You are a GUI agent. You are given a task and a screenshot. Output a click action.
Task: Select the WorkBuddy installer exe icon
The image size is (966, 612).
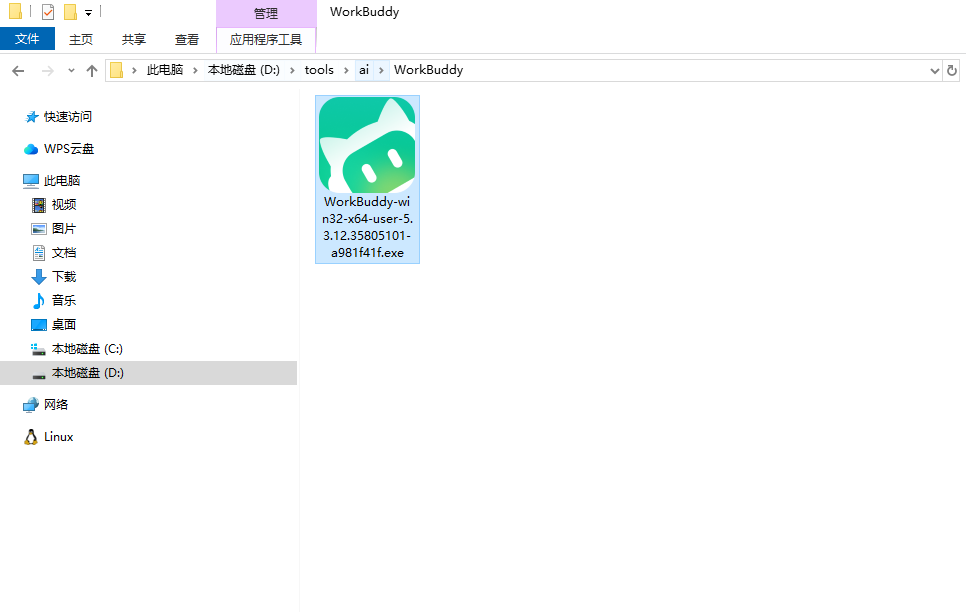367,144
